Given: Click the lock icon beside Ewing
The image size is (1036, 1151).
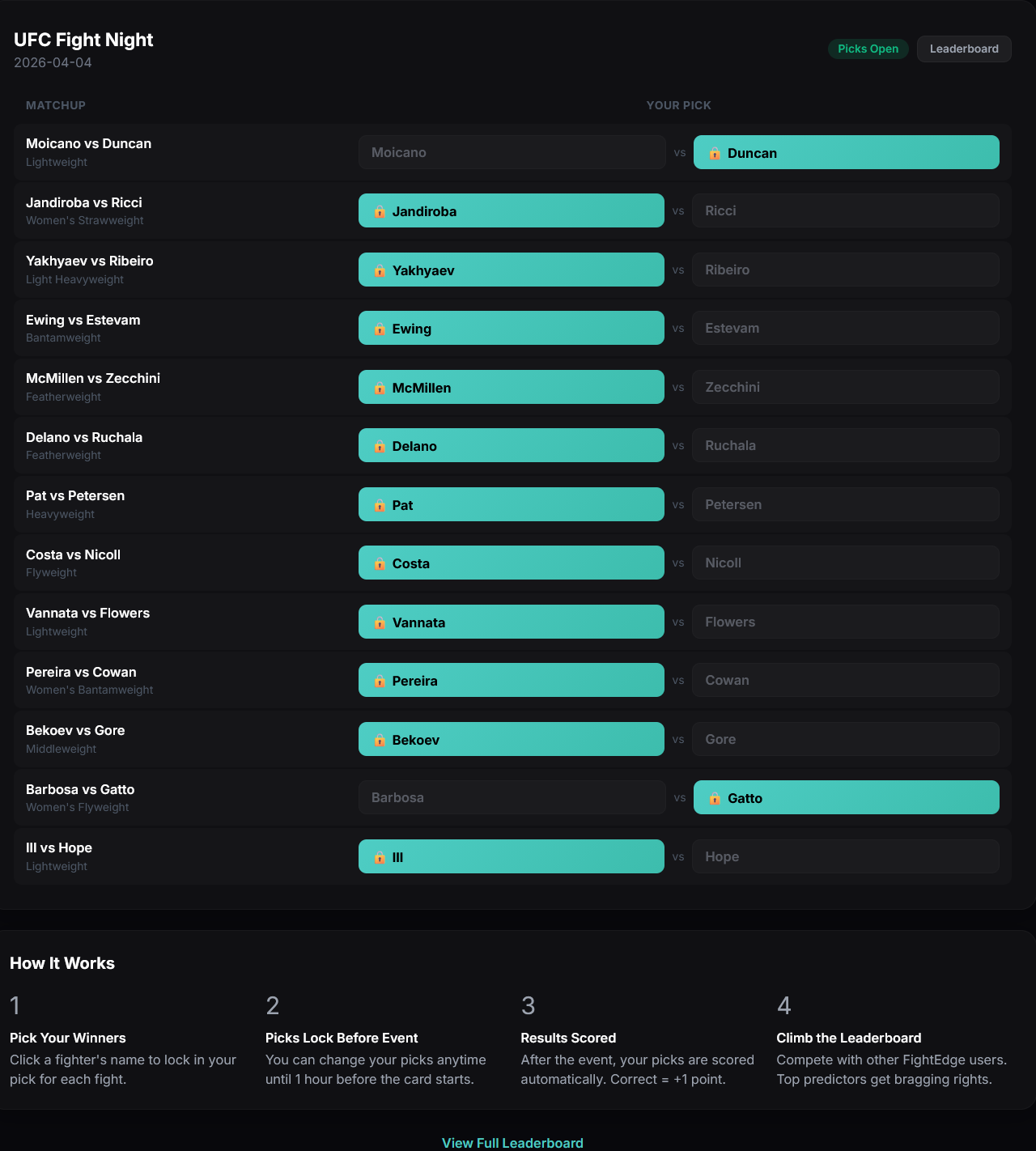Looking at the screenshot, I should click(380, 329).
